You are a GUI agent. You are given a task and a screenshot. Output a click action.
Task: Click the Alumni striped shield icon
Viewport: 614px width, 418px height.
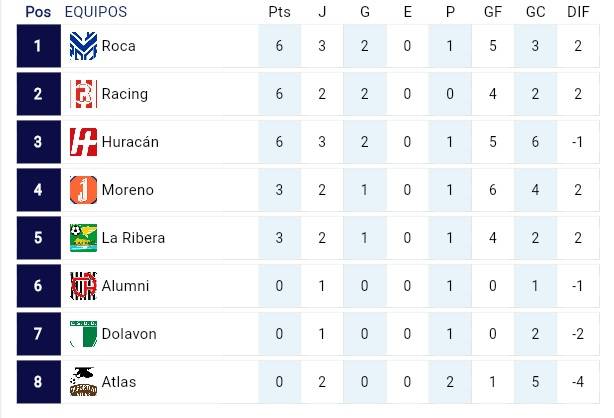point(82,286)
